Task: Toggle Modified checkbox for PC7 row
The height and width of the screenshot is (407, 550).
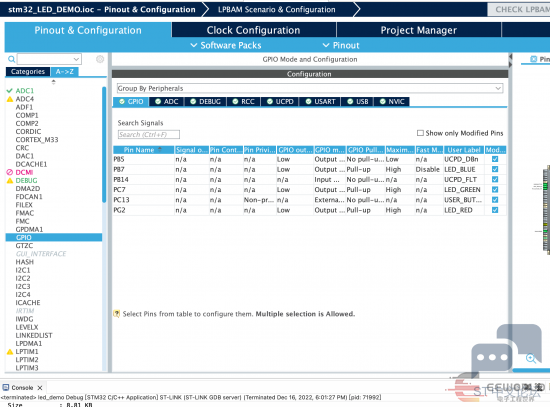Action: (x=495, y=189)
